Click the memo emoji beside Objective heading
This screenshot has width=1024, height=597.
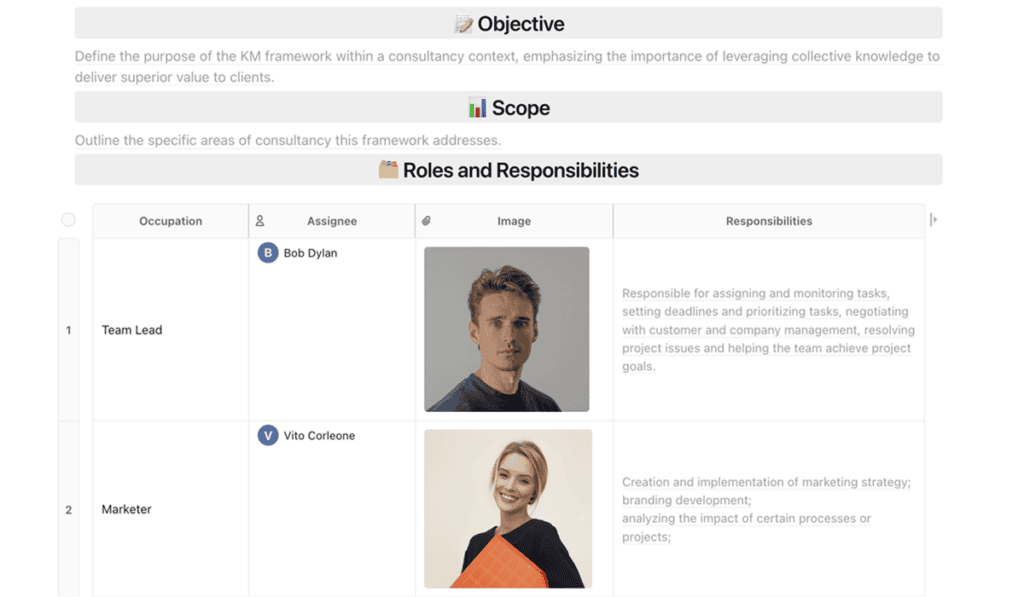(463, 24)
